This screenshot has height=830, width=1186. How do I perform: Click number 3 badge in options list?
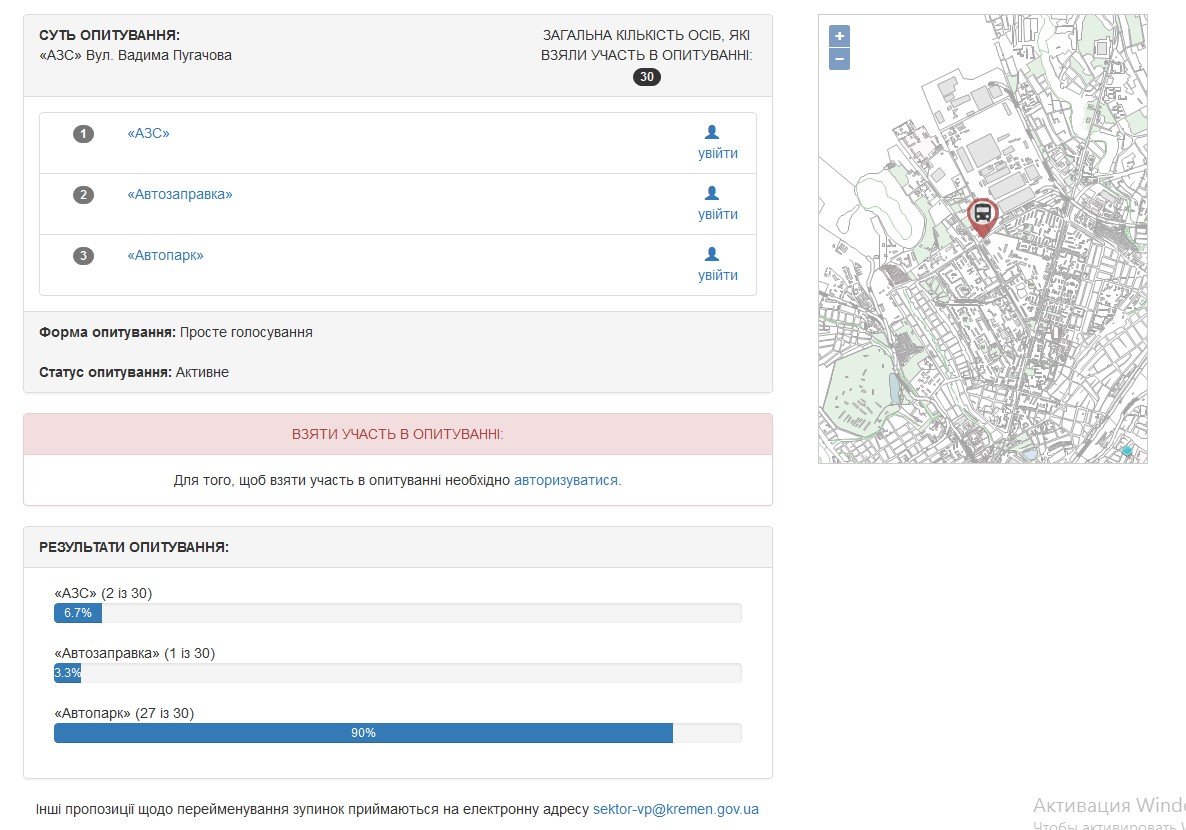(83, 256)
